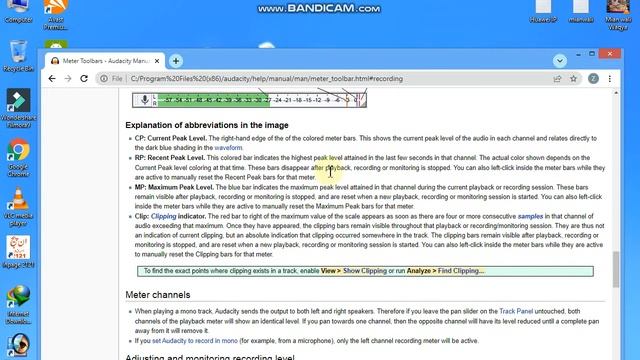640x360 pixels.
Task: Click the address bar URL
Action: point(267,78)
